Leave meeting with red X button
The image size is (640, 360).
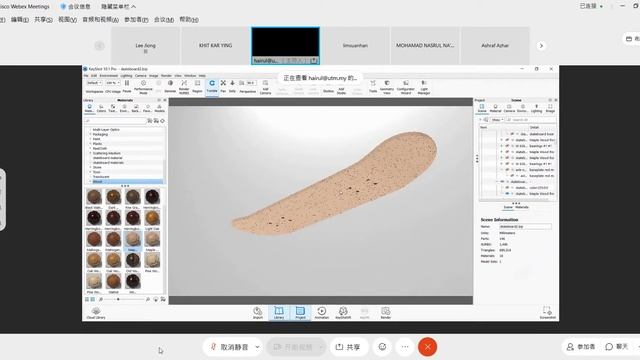click(427, 347)
